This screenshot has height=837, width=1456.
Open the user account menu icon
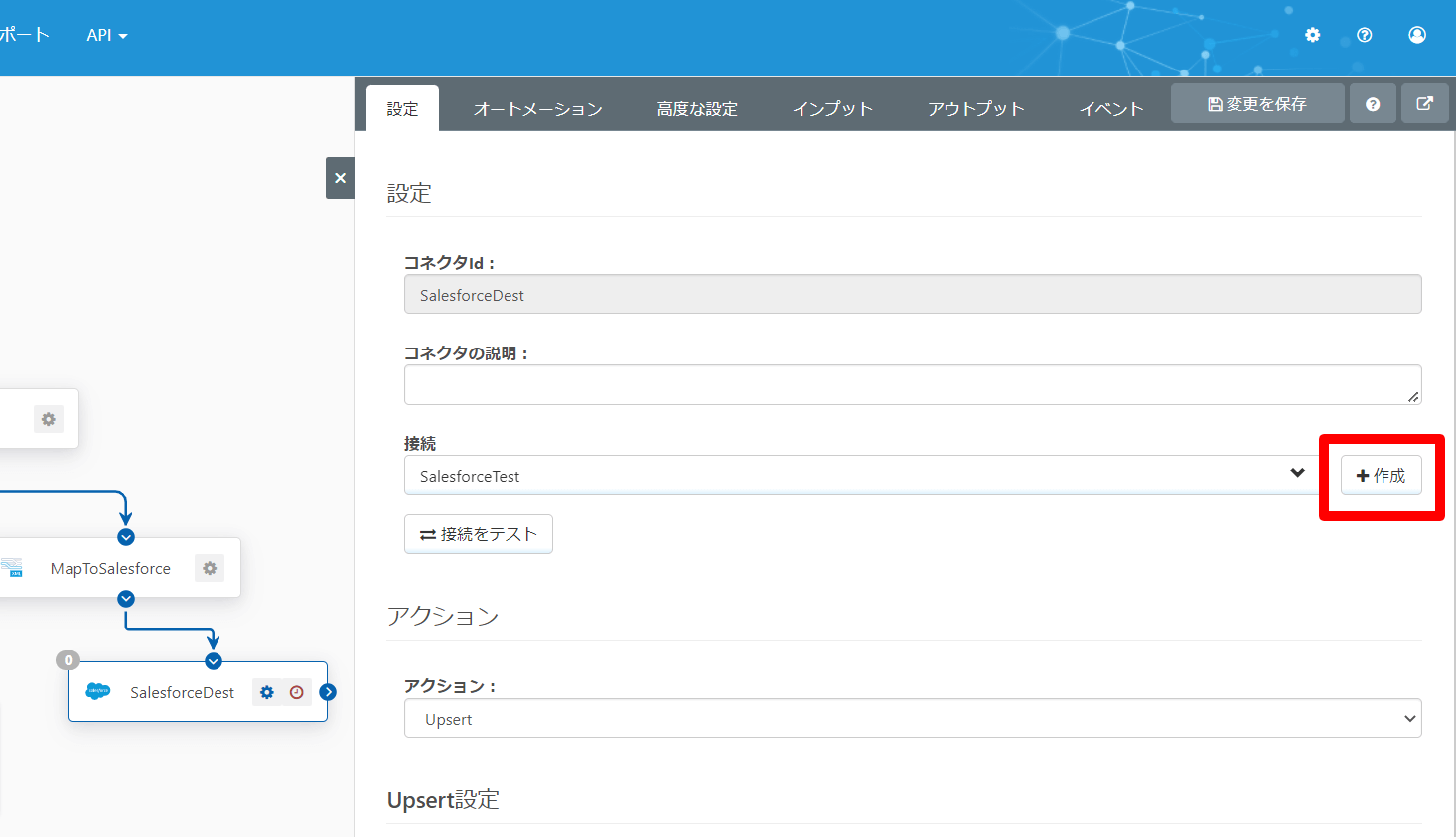coord(1417,35)
